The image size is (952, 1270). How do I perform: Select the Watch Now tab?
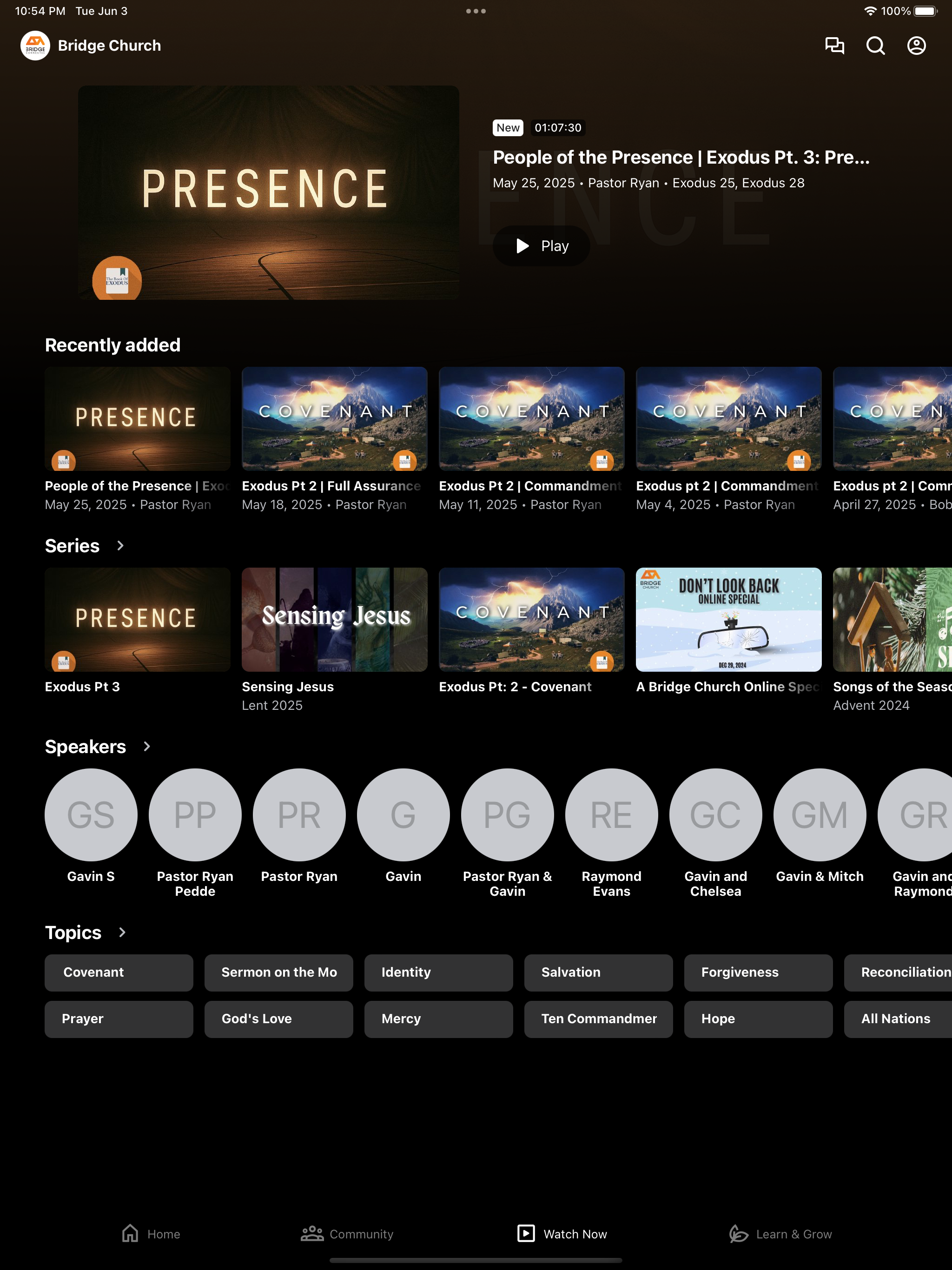[x=562, y=1233]
